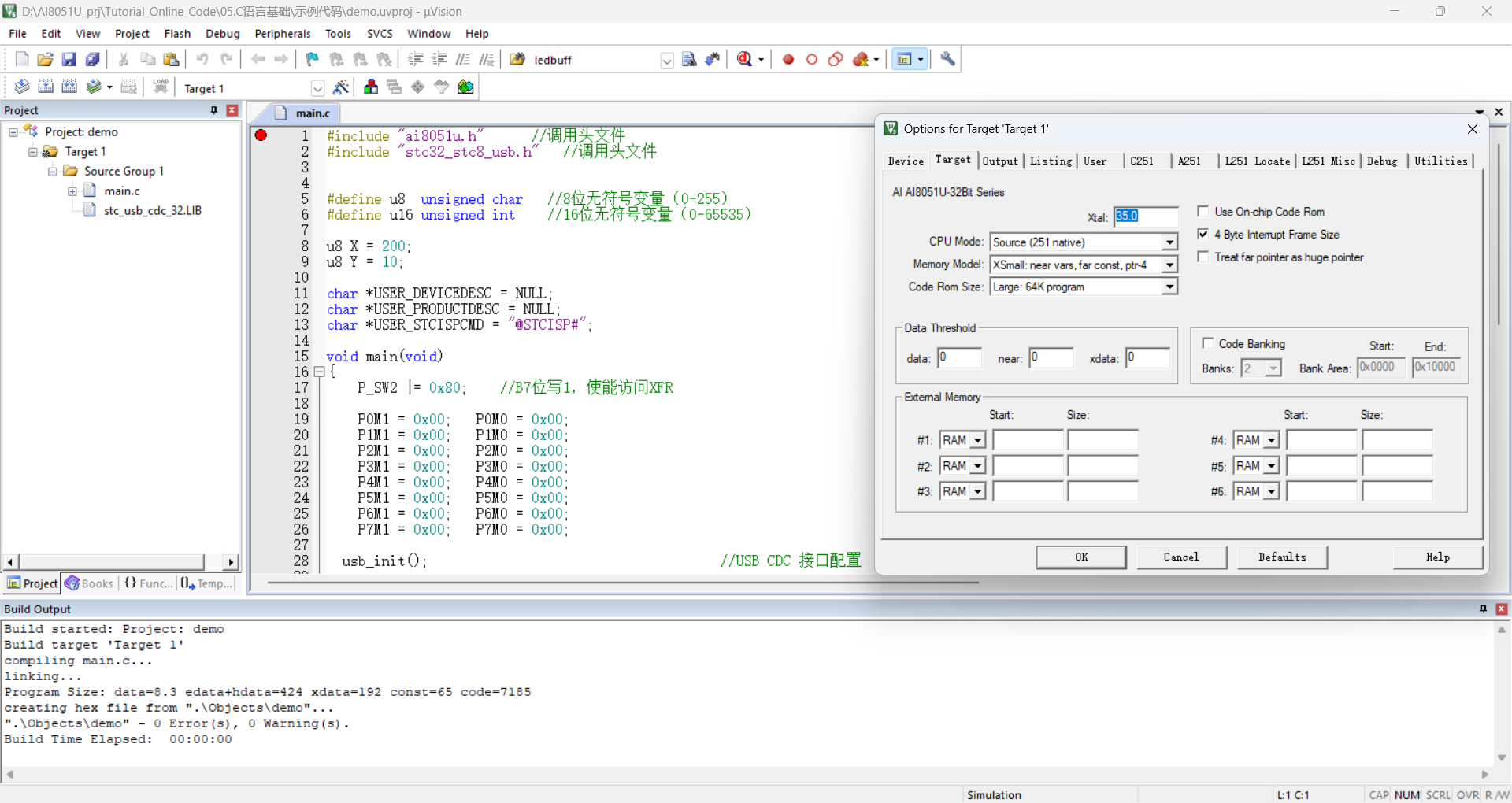Viewport: 1512px width, 803px height.
Task: Enable Use On-chip Code Rom
Action: click(1203, 212)
